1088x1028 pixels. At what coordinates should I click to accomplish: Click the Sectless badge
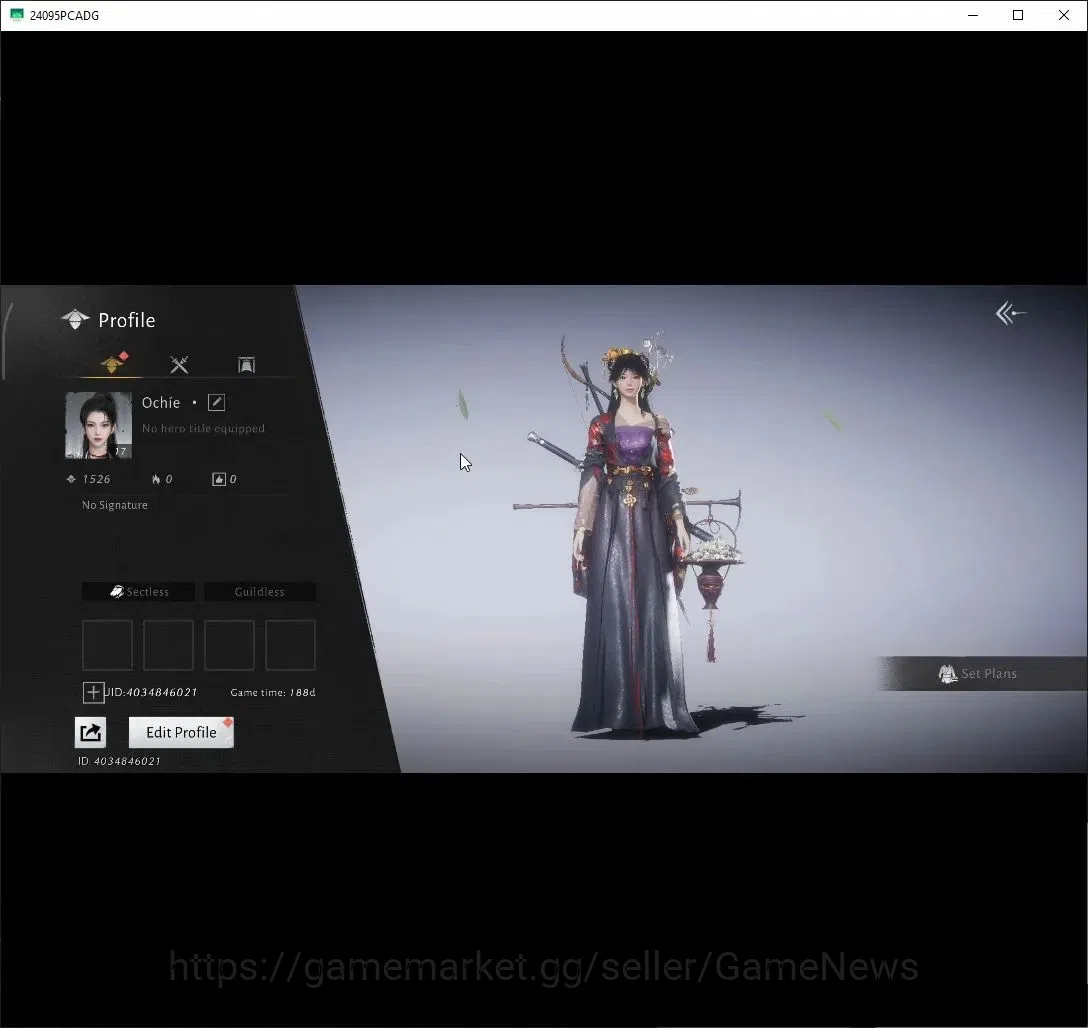(x=138, y=592)
